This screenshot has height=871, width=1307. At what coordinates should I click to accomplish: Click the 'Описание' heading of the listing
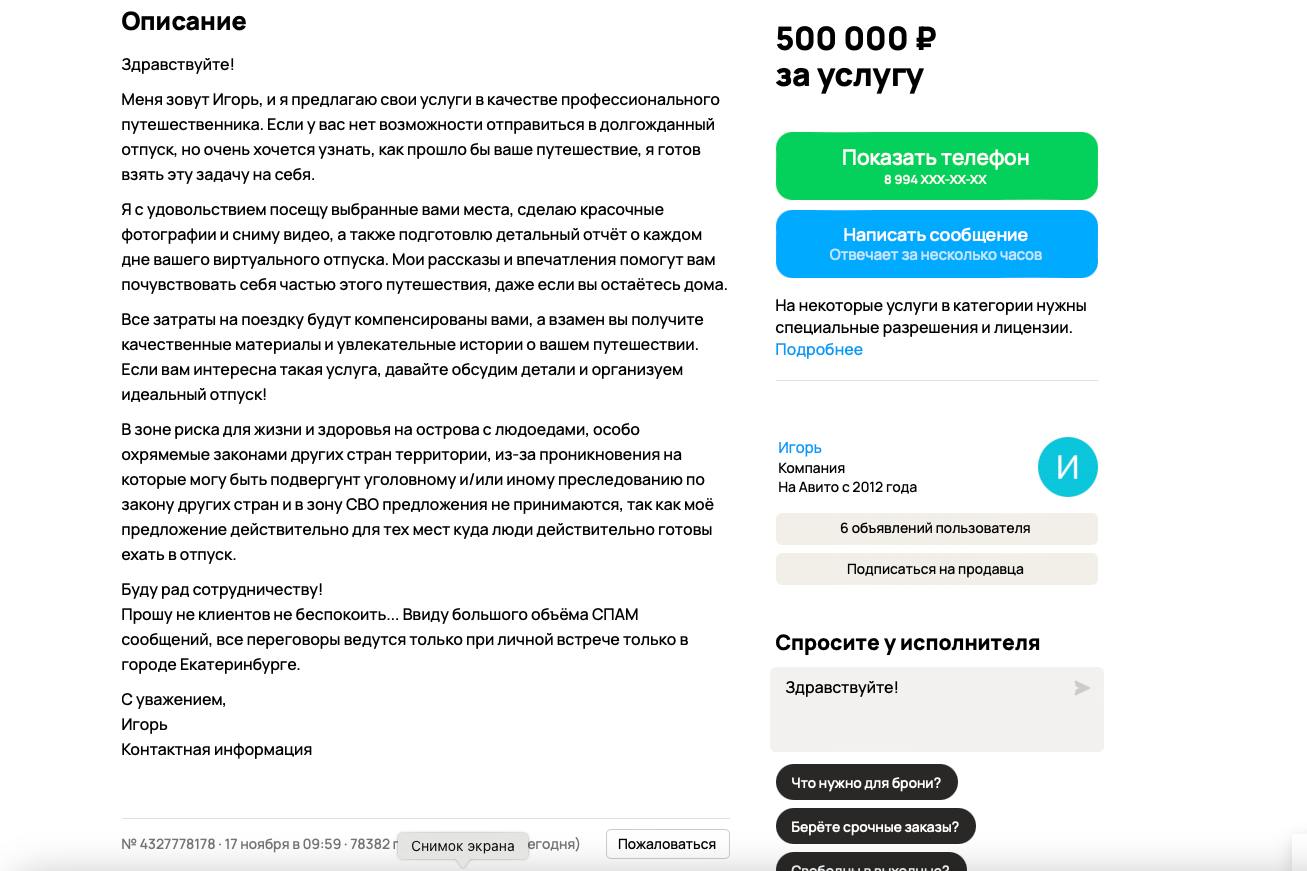tap(183, 21)
